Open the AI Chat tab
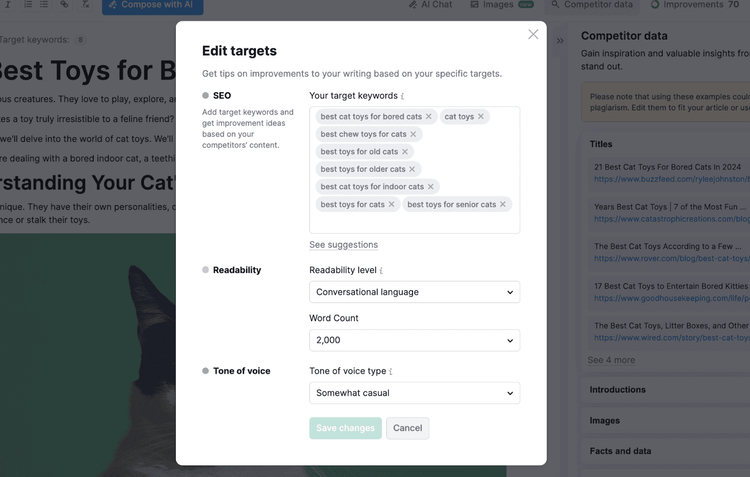The height and width of the screenshot is (477, 750). (430, 5)
